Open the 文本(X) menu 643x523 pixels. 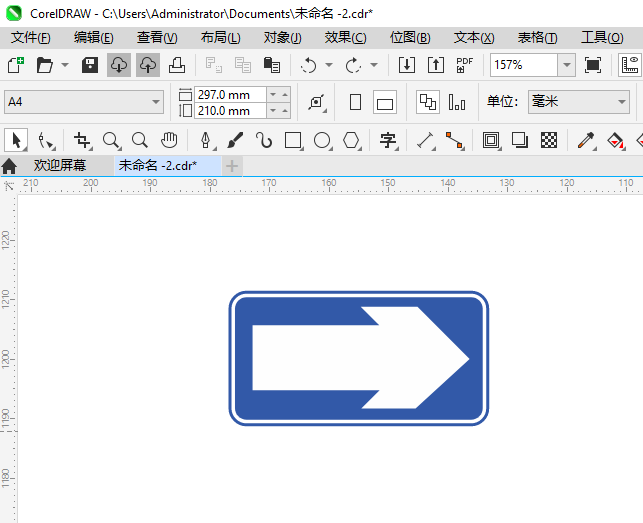click(x=474, y=38)
